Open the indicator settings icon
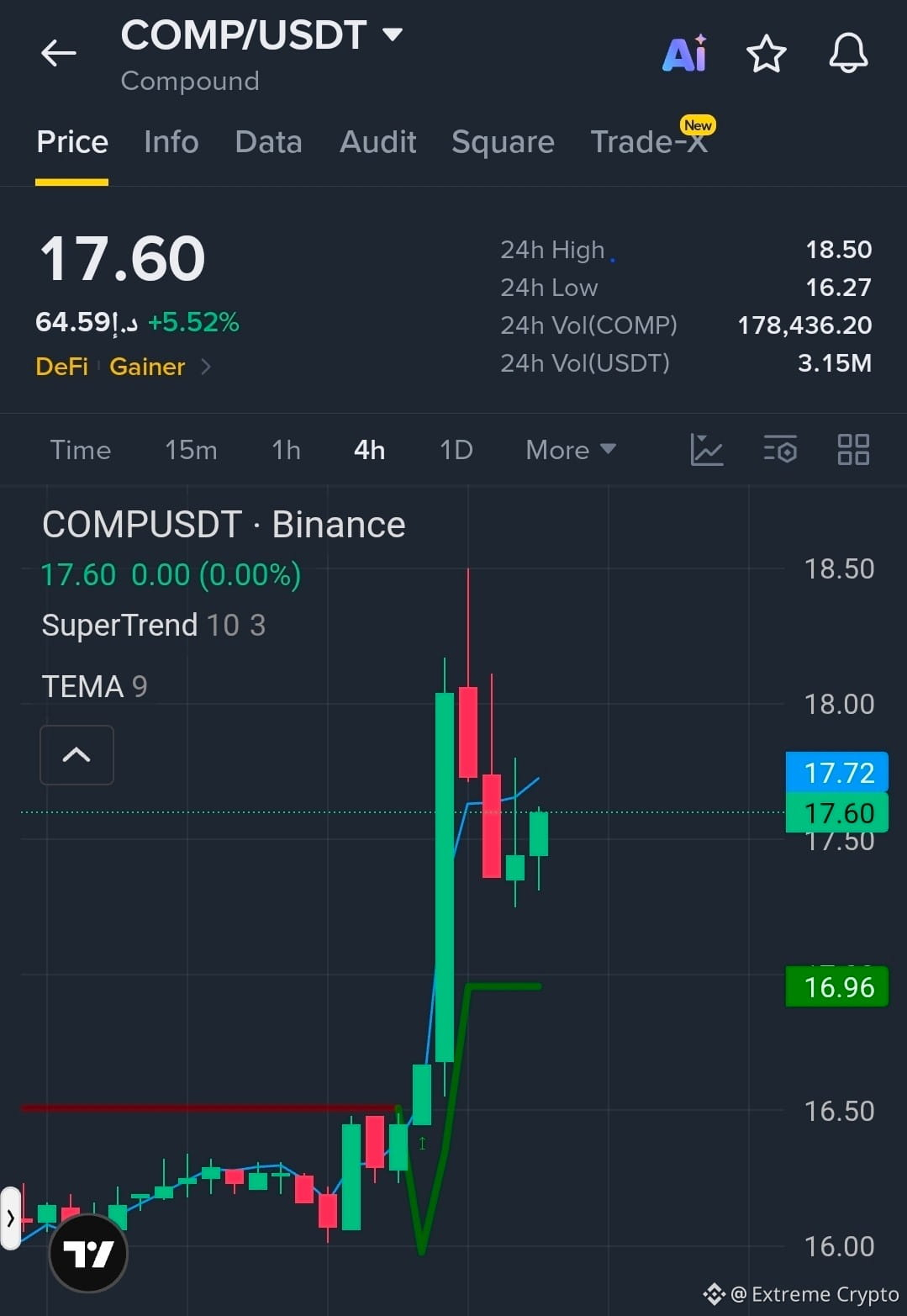 [781, 449]
